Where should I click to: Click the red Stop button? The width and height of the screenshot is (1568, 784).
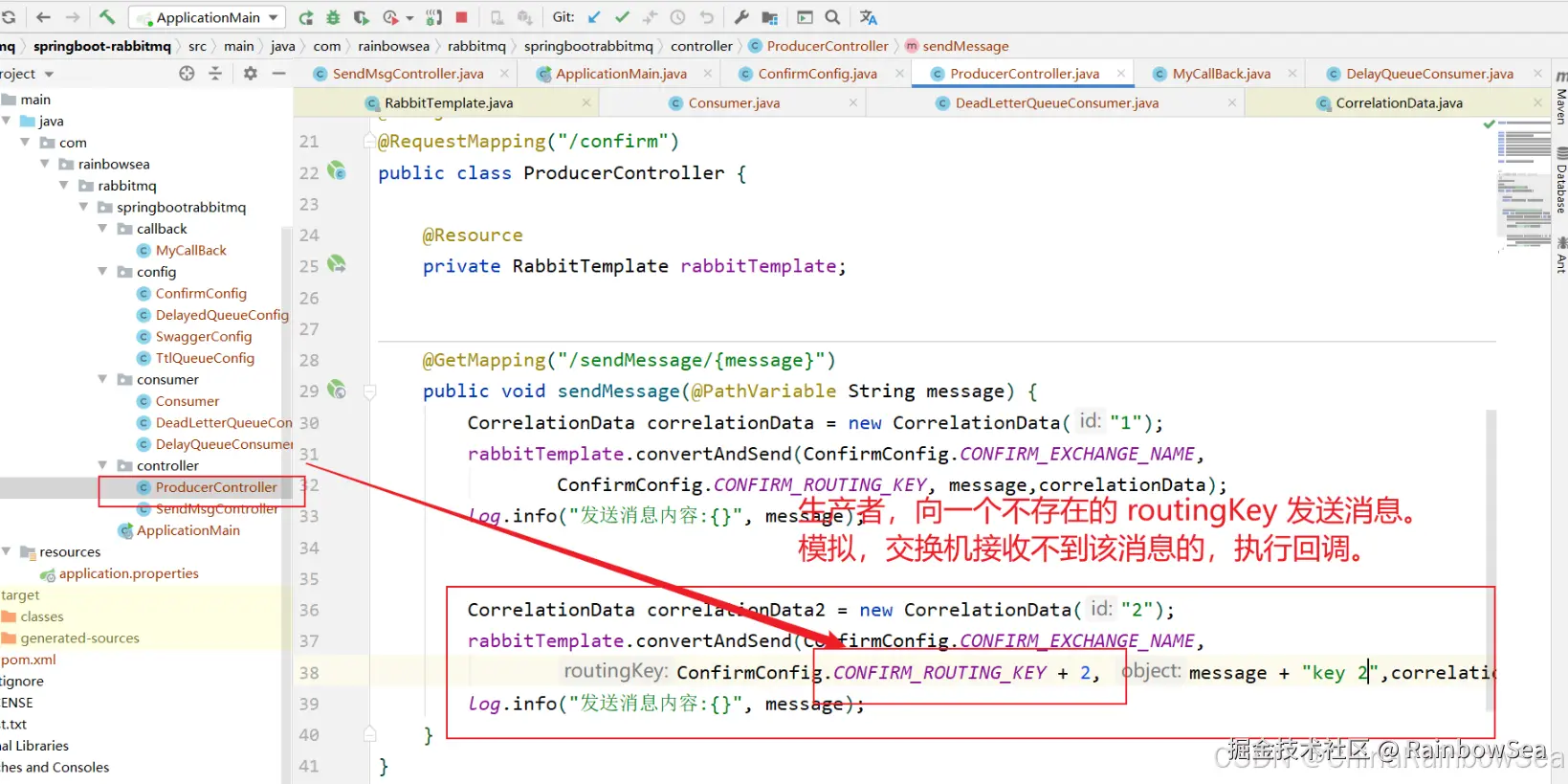tap(461, 17)
